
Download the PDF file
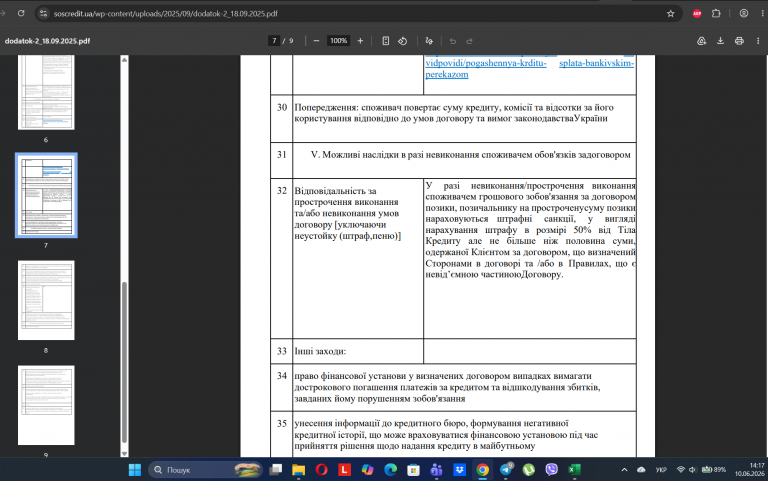coord(720,41)
